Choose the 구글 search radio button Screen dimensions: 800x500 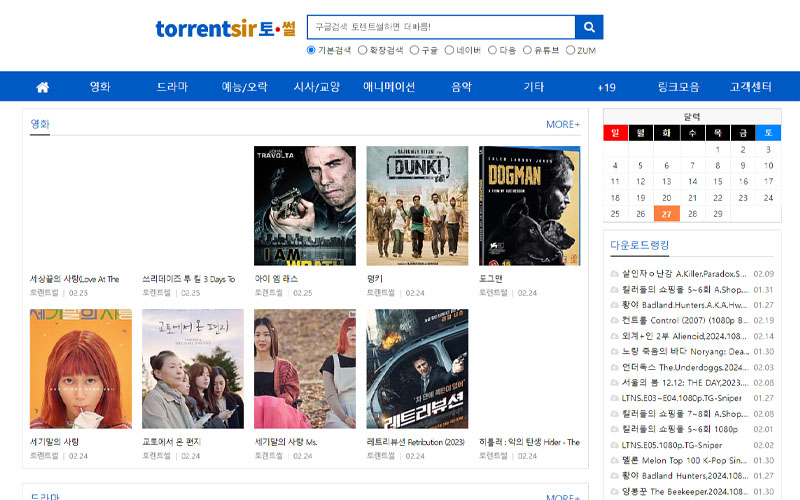[x=414, y=50]
